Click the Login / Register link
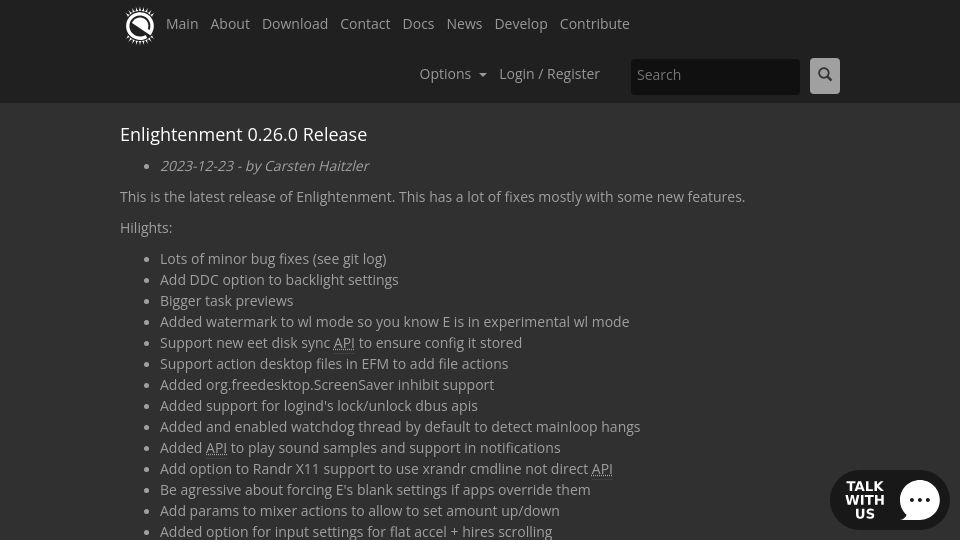The width and height of the screenshot is (960, 540). tap(549, 74)
